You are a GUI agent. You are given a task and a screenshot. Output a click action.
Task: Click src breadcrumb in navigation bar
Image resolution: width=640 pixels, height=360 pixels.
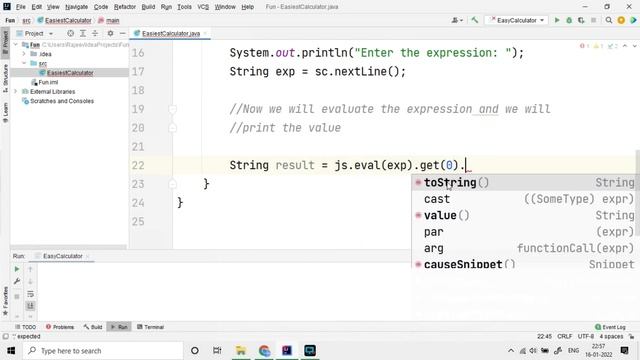tap(26, 20)
